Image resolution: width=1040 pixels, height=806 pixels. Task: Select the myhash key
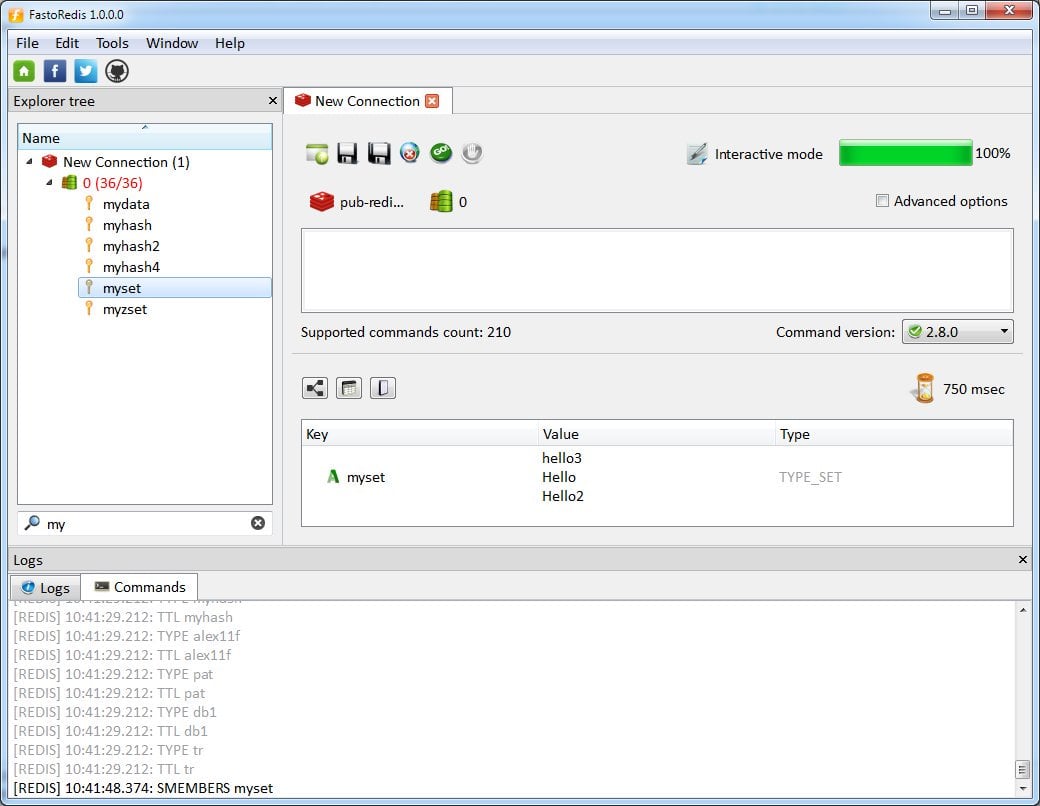tap(127, 225)
